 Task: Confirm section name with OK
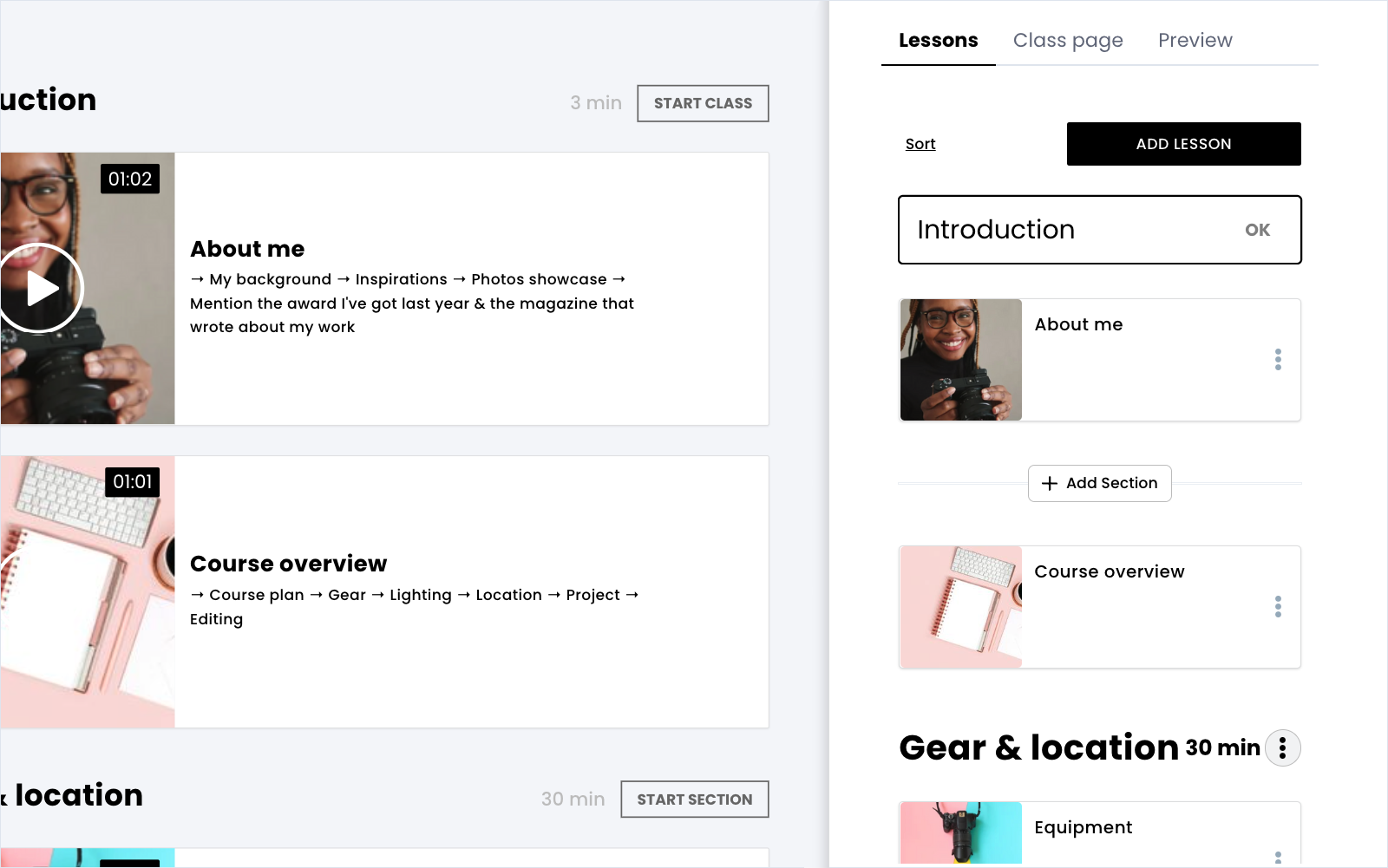(1257, 230)
